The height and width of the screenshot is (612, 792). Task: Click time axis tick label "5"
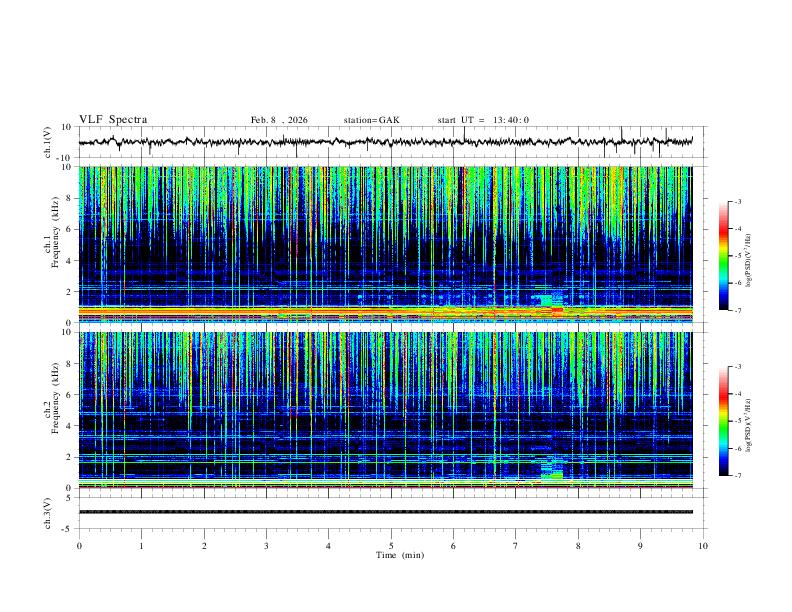pos(391,546)
